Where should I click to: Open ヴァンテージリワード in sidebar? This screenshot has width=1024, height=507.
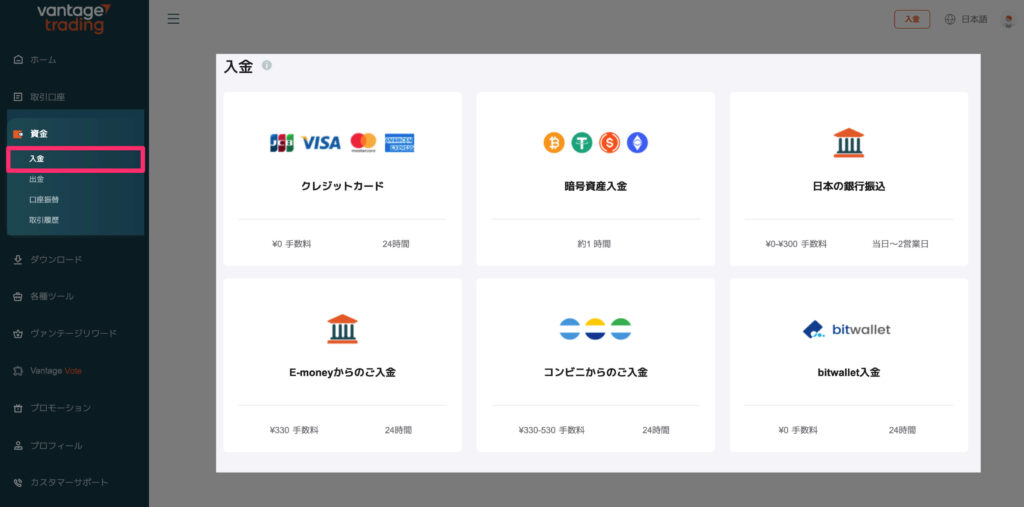point(74,334)
